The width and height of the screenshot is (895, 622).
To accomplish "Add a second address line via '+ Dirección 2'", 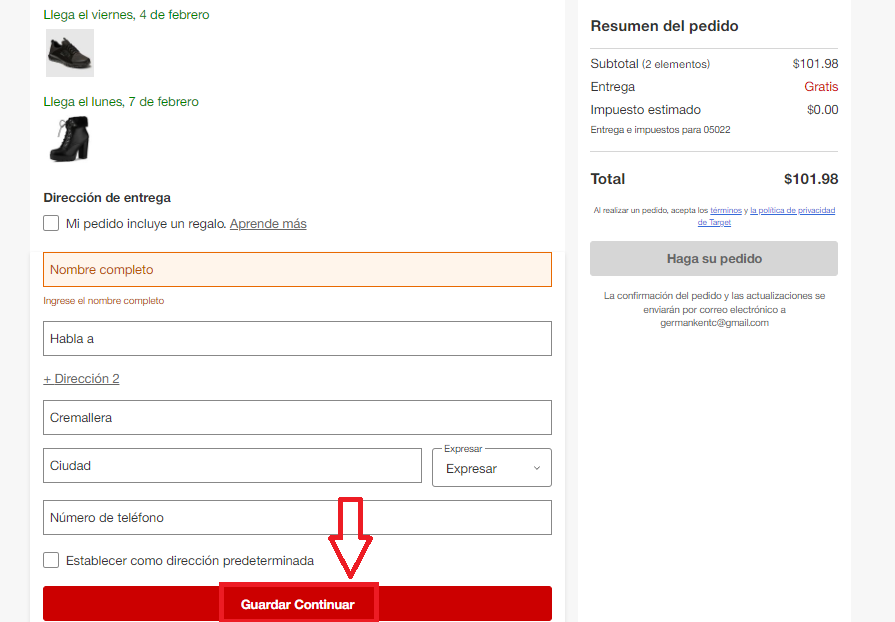I will pos(81,378).
